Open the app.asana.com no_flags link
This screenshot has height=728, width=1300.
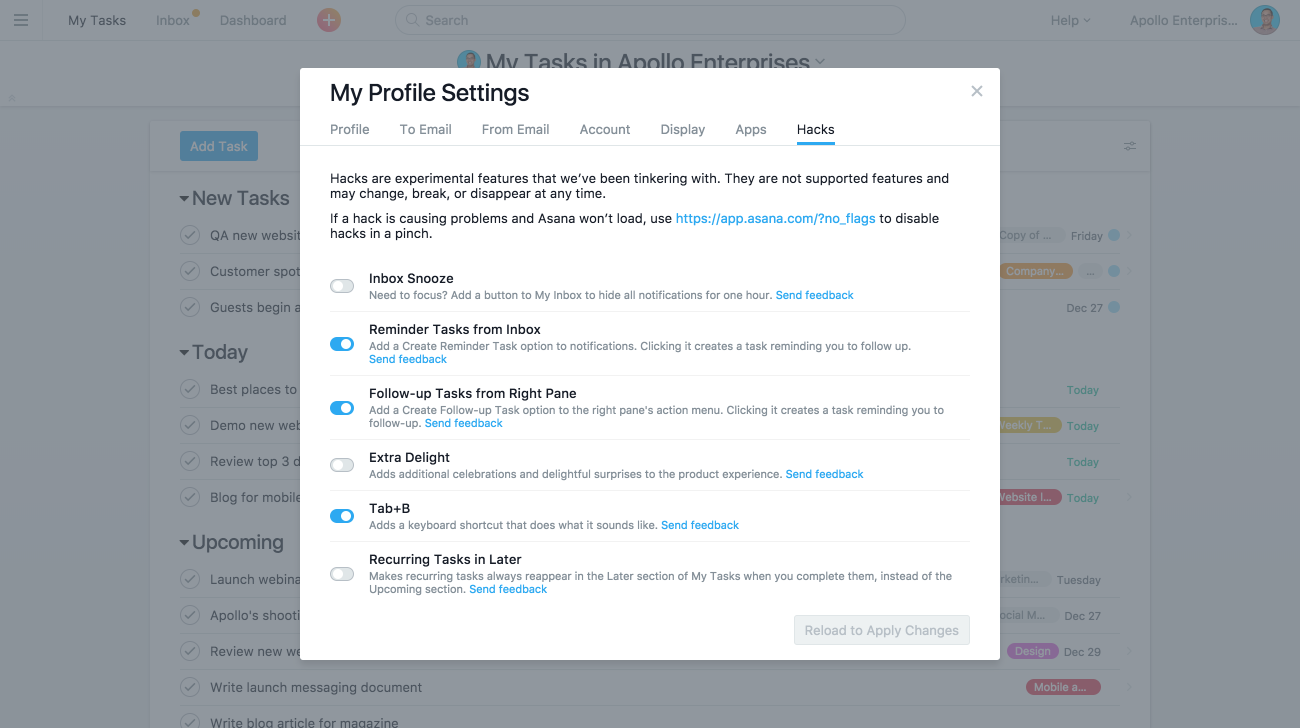(x=776, y=218)
